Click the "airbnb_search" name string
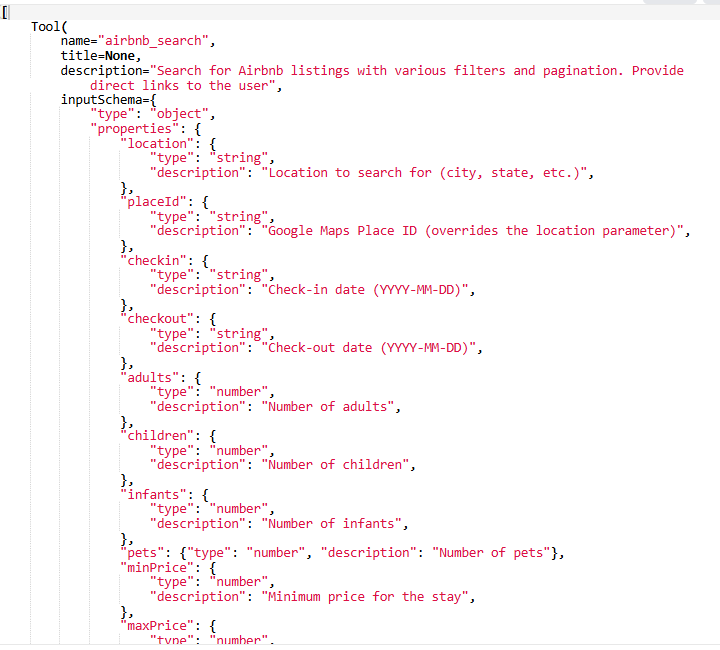Image resolution: width=720 pixels, height=650 pixels. pos(153,41)
